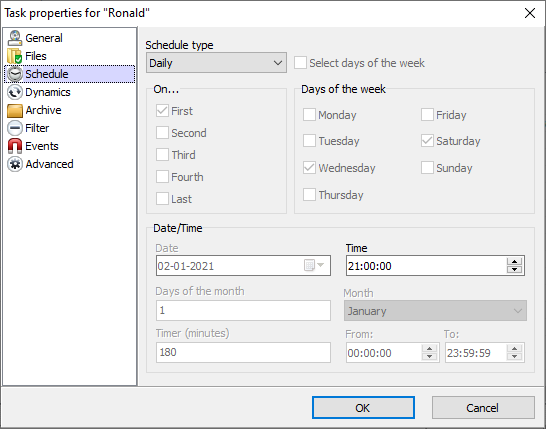This screenshot has width=546, height=429.
Task: Switch to the Advanced page label
Action: [x=49, y=164]
